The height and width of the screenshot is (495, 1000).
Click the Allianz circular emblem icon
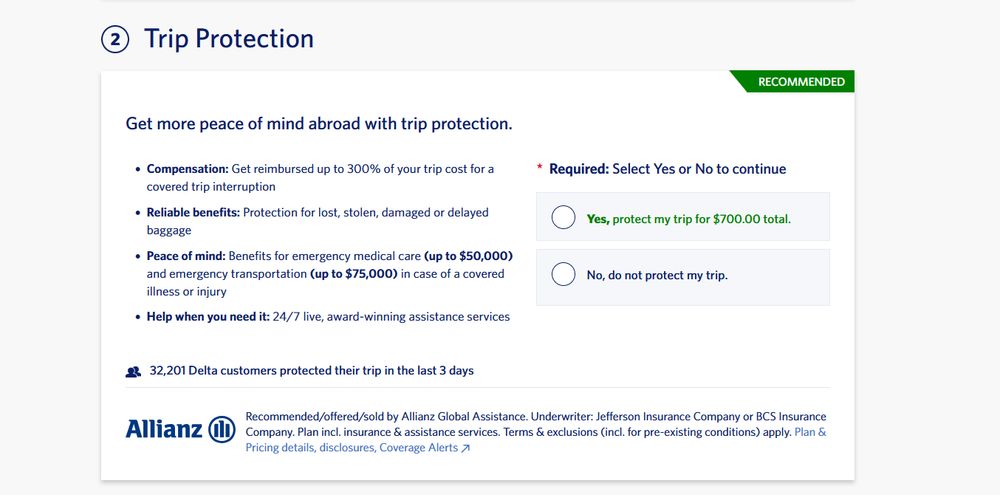[x=222, y=429]
